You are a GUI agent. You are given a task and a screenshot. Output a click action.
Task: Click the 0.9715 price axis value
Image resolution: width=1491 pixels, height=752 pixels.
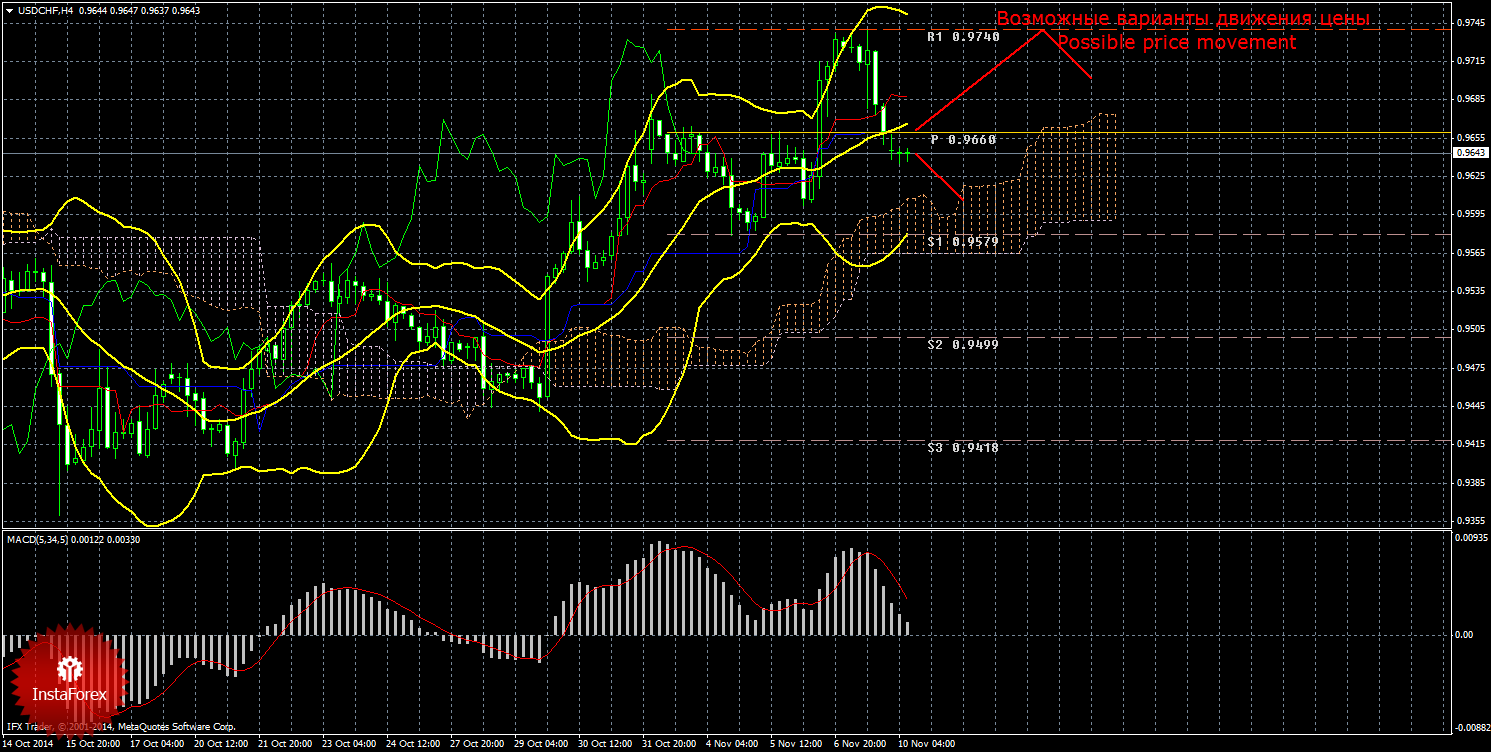coord(1469,62)
